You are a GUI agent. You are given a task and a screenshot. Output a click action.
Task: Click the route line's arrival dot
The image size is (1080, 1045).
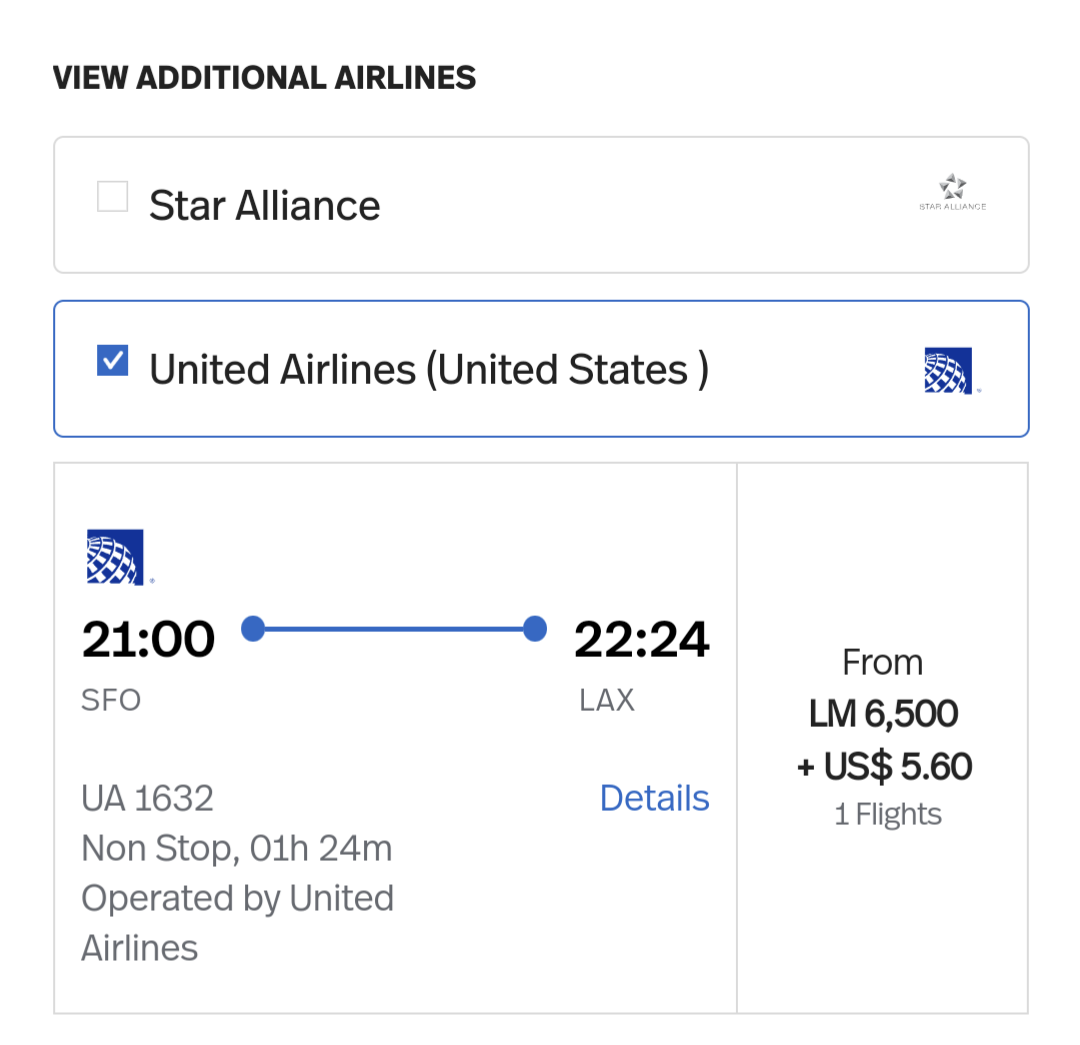pyautogui.click(x=535, y=629)
